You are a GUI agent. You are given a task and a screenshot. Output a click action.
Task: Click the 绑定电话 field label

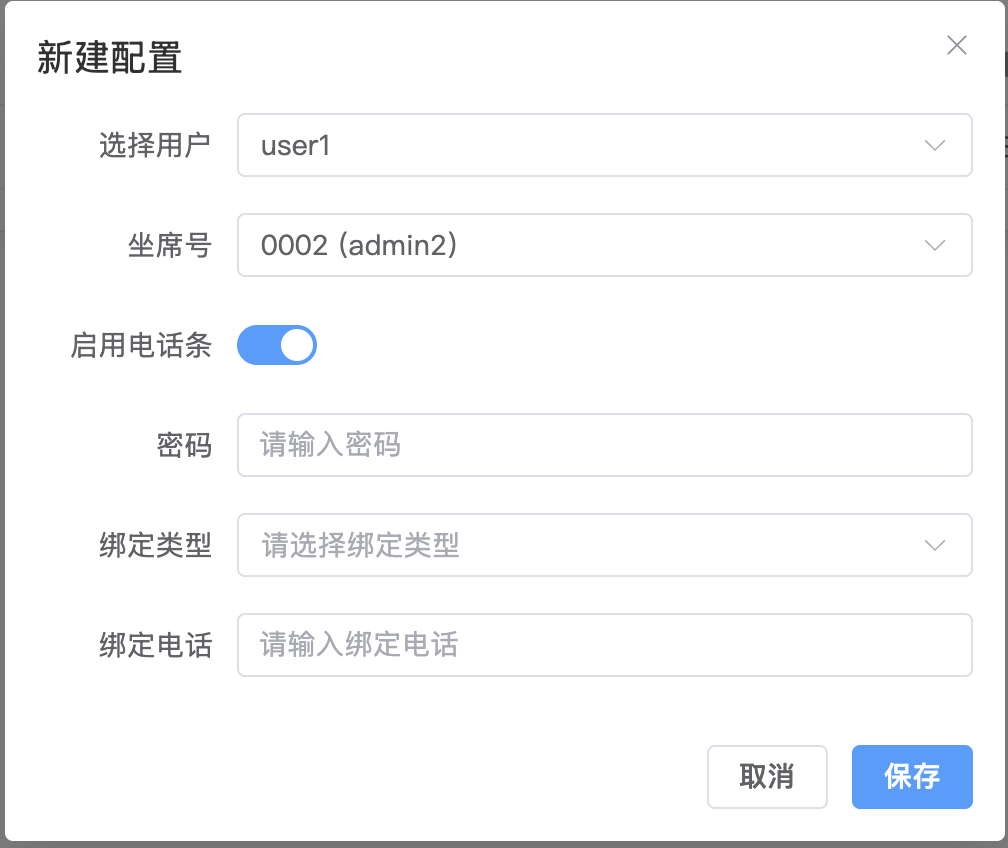click(155, 646)
